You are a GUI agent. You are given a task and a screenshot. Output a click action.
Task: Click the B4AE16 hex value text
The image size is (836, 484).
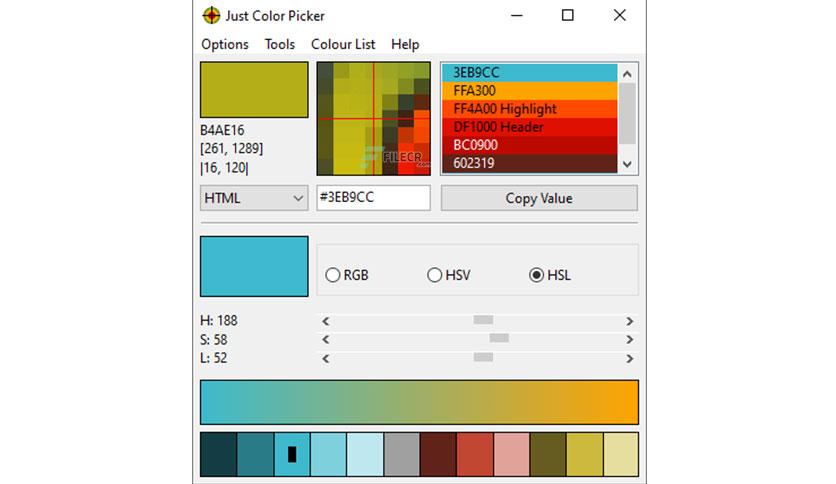pos(222,131)
